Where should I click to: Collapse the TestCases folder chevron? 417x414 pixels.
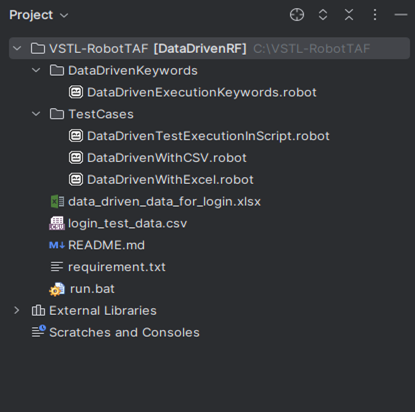(36, 114)
